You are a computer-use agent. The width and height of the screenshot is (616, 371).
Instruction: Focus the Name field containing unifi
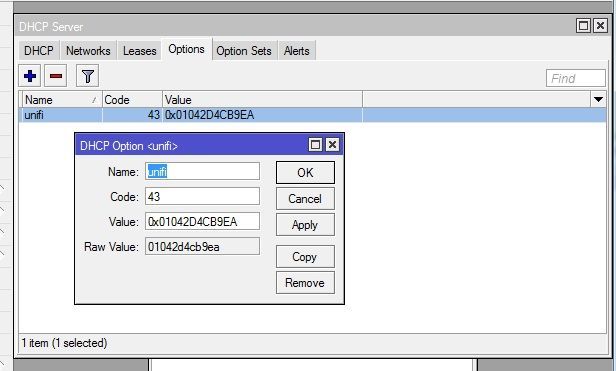[202, 171]
